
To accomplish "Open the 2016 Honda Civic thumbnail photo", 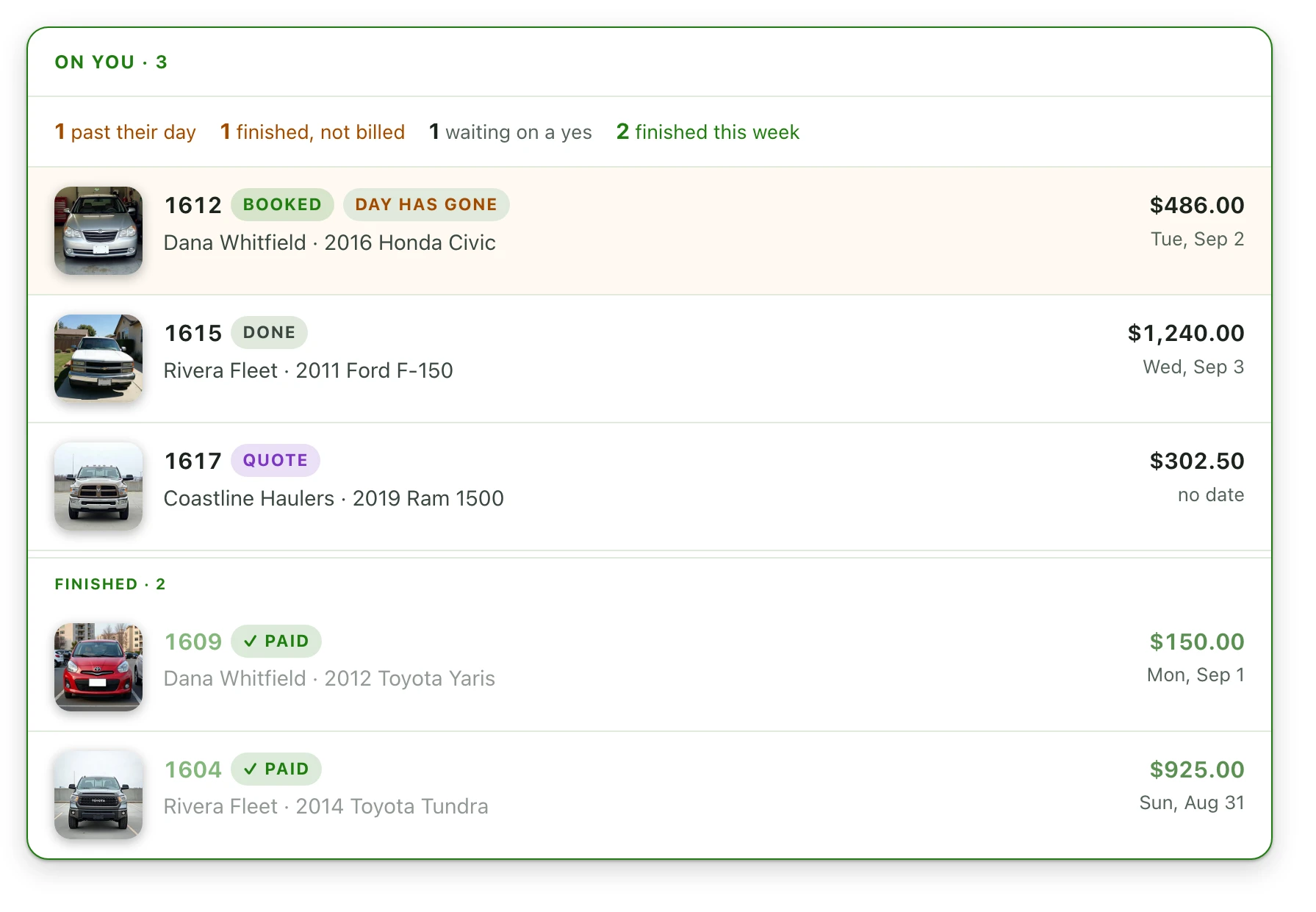I will [98, 231].
